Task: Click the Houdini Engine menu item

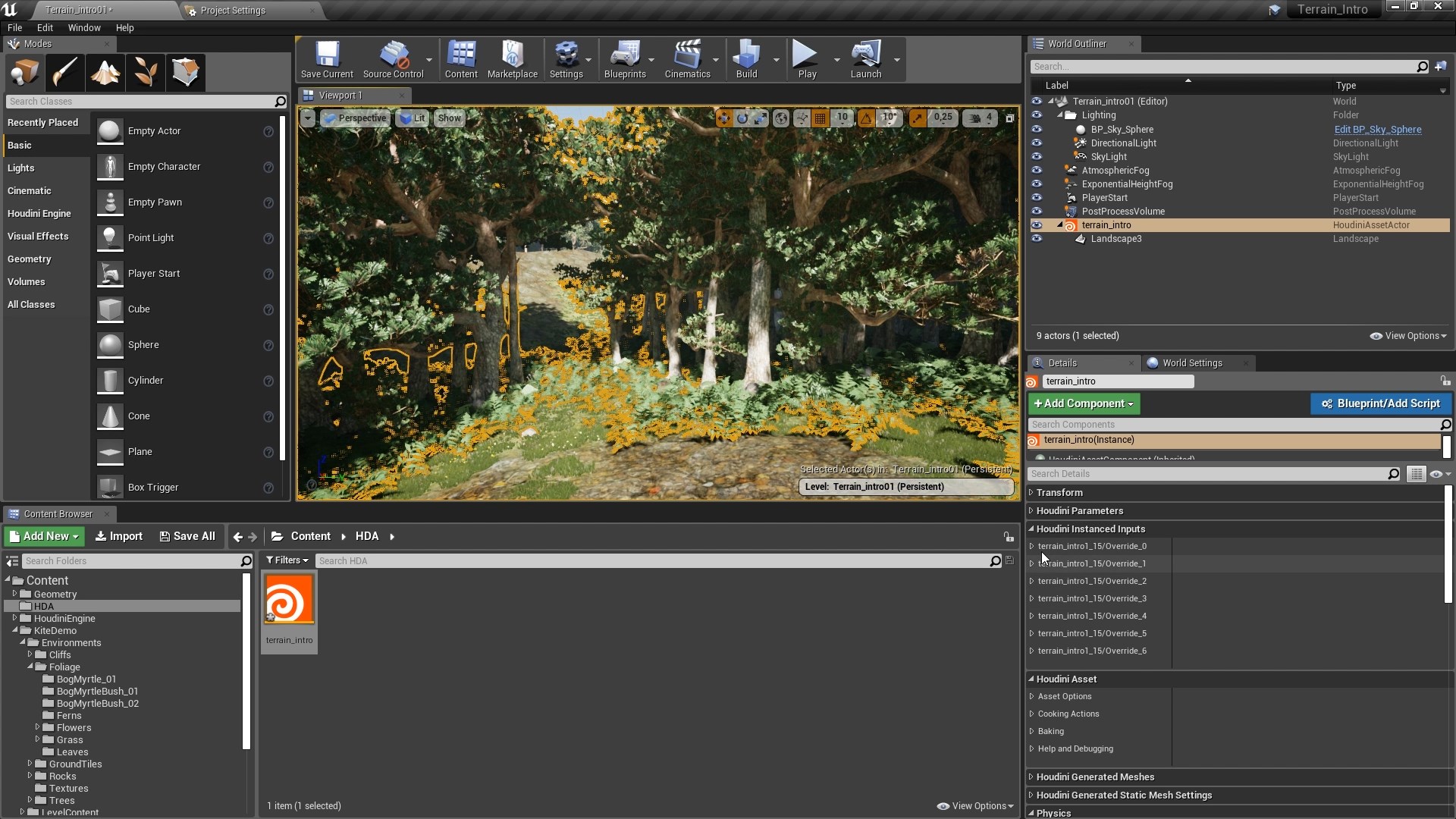Action: (40, 213)
